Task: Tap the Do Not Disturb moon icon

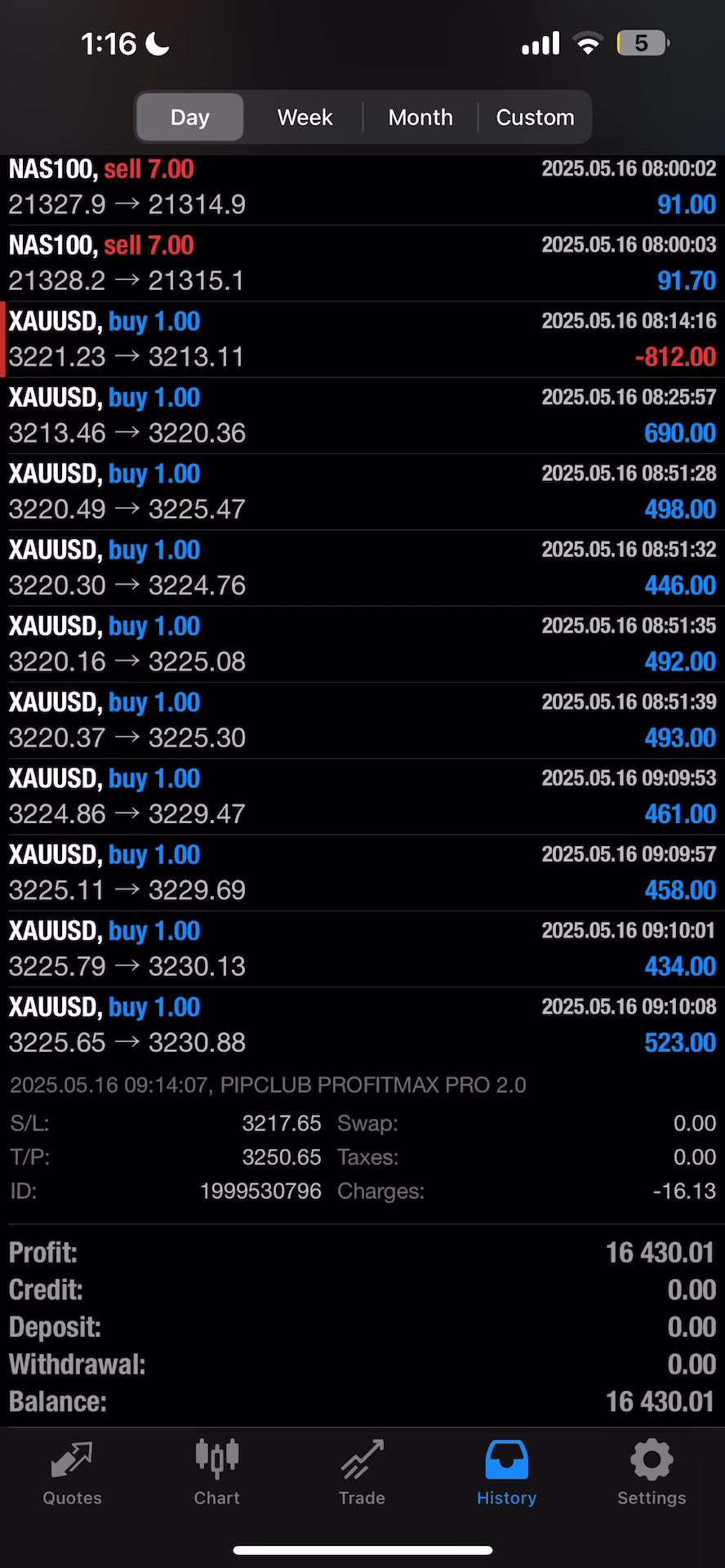Action: [157, 43]
